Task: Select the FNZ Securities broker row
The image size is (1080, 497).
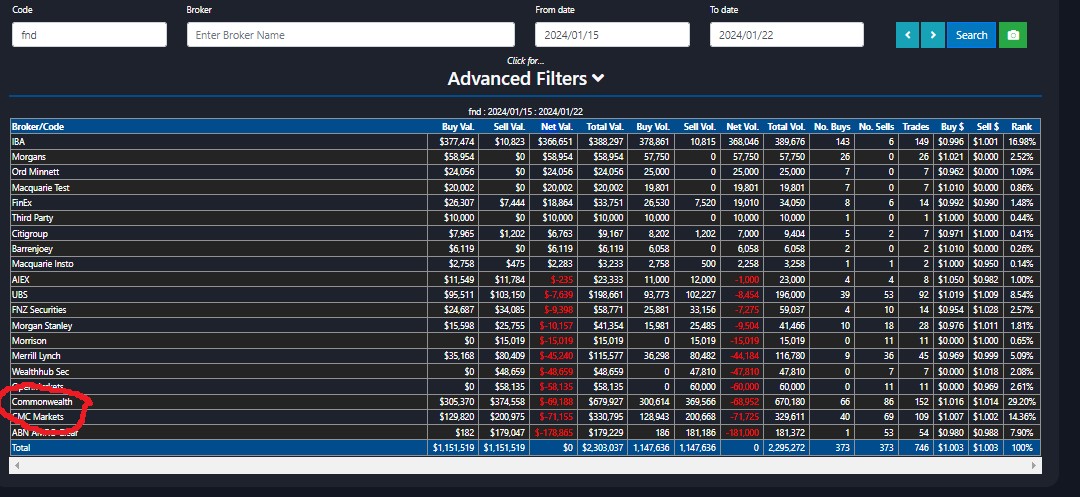Action: click(525, 310)
